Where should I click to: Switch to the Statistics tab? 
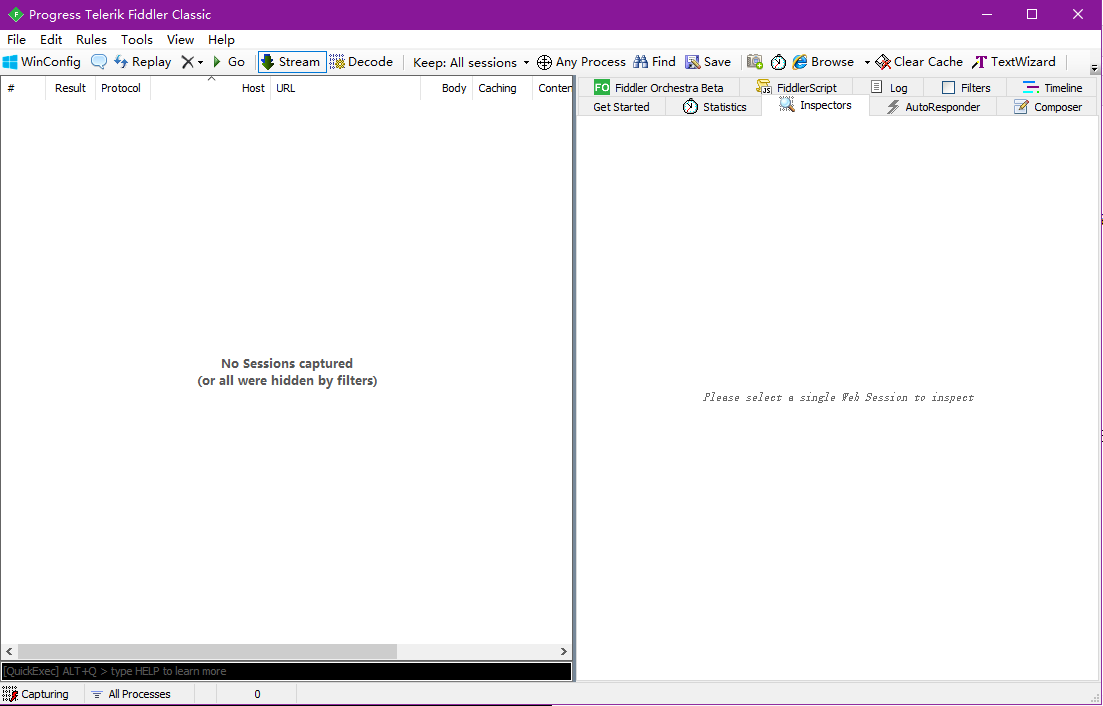(x=714, y=107)
